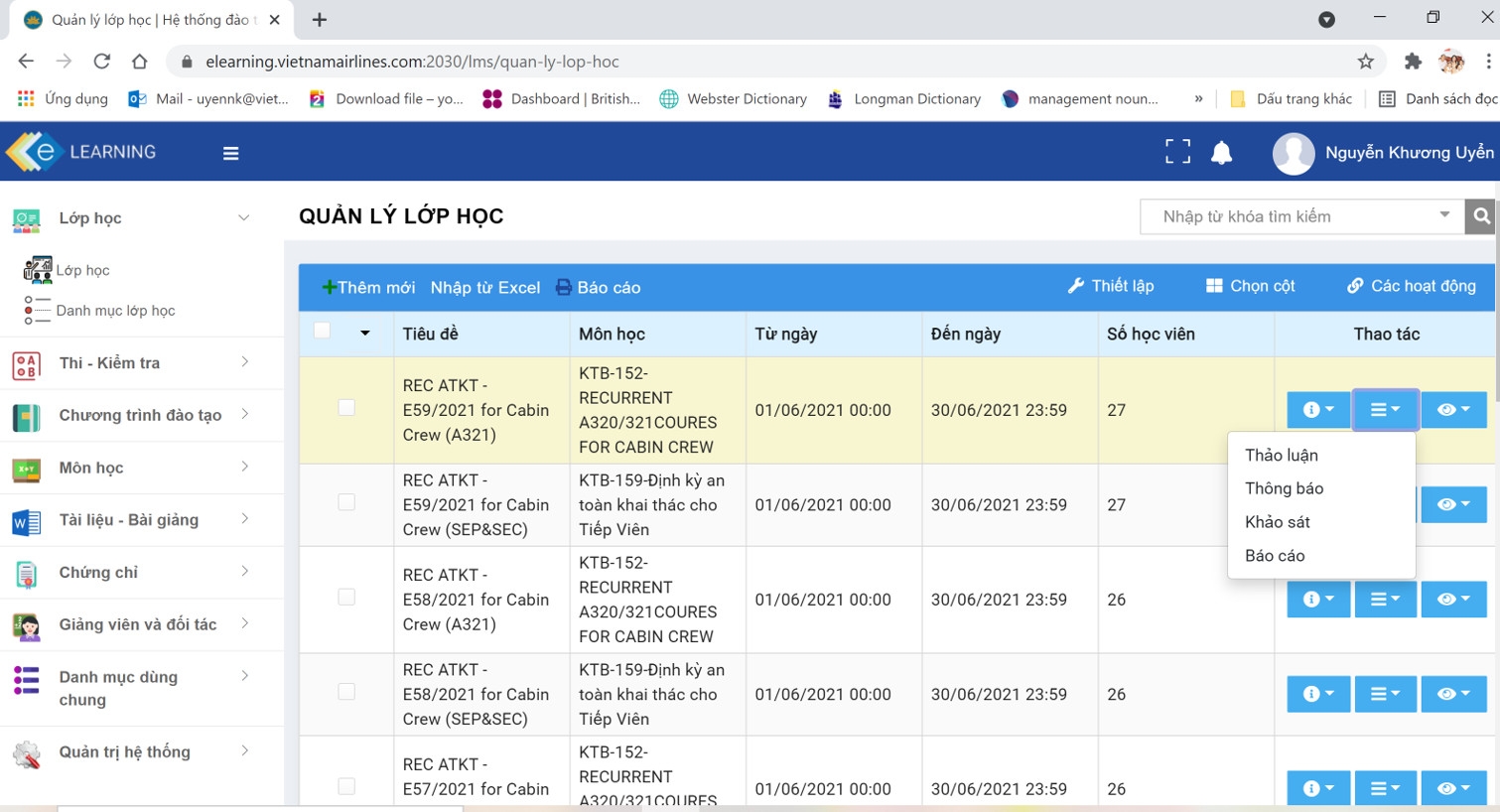1500x812 pixels.
Task: Open Các hoạt động activity link
Action: click(1411, 286)
